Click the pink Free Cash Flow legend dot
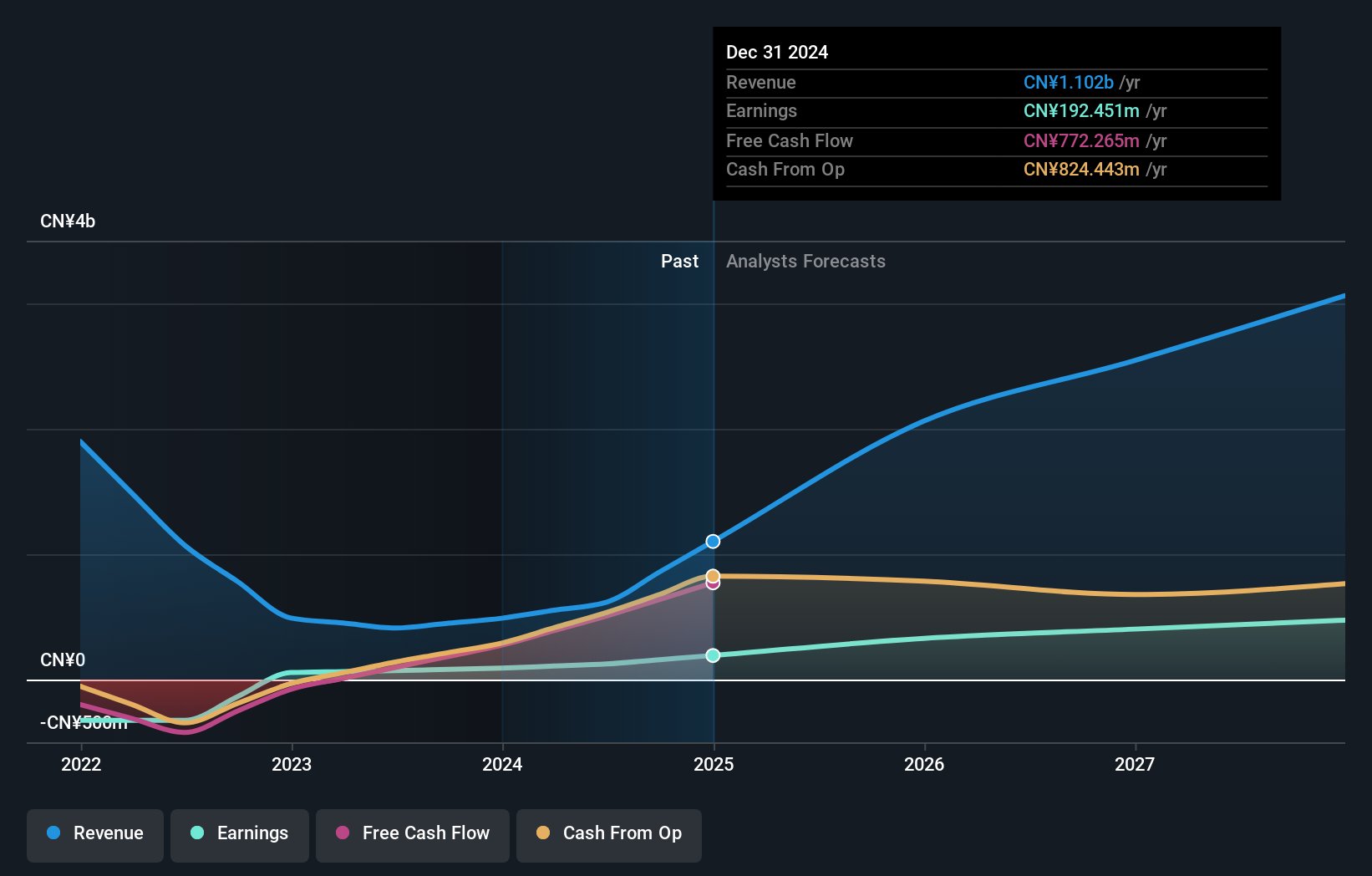The height and width of the screenshot is (876, 1372). pos(343,833)
